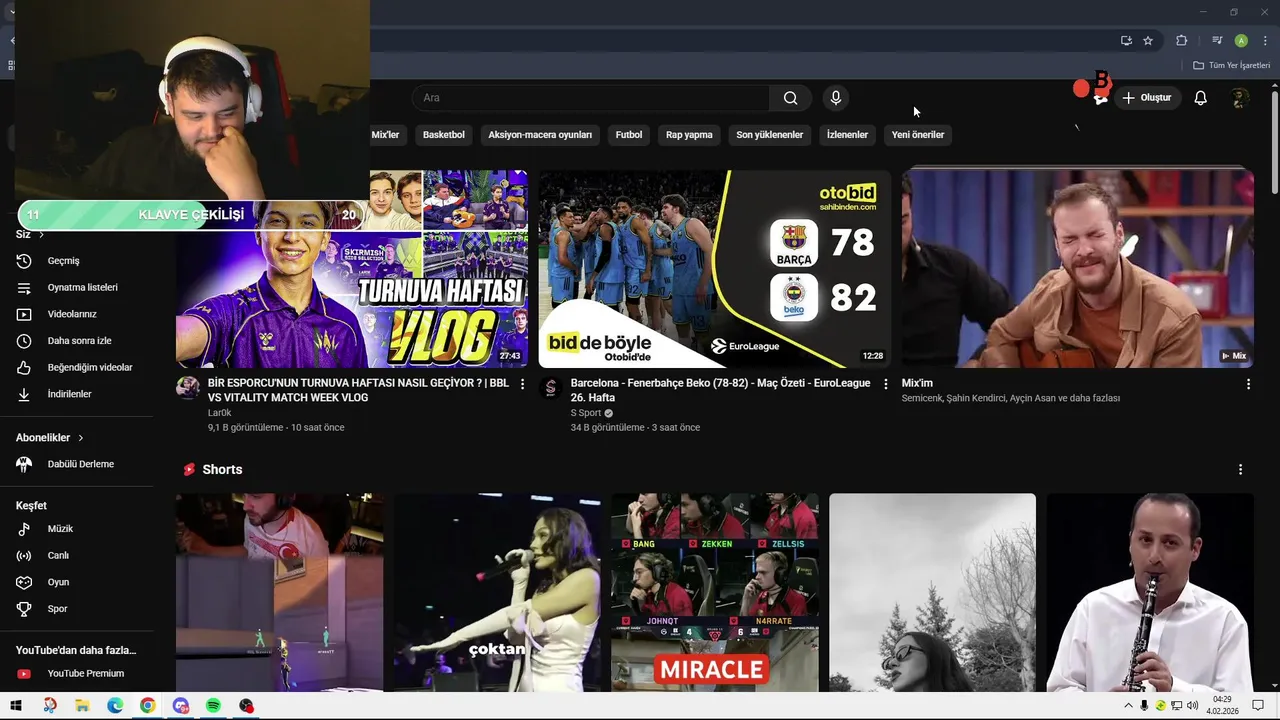Go to Lar0k channel name link
The image size is (1280, 720).
coord(220,413)
